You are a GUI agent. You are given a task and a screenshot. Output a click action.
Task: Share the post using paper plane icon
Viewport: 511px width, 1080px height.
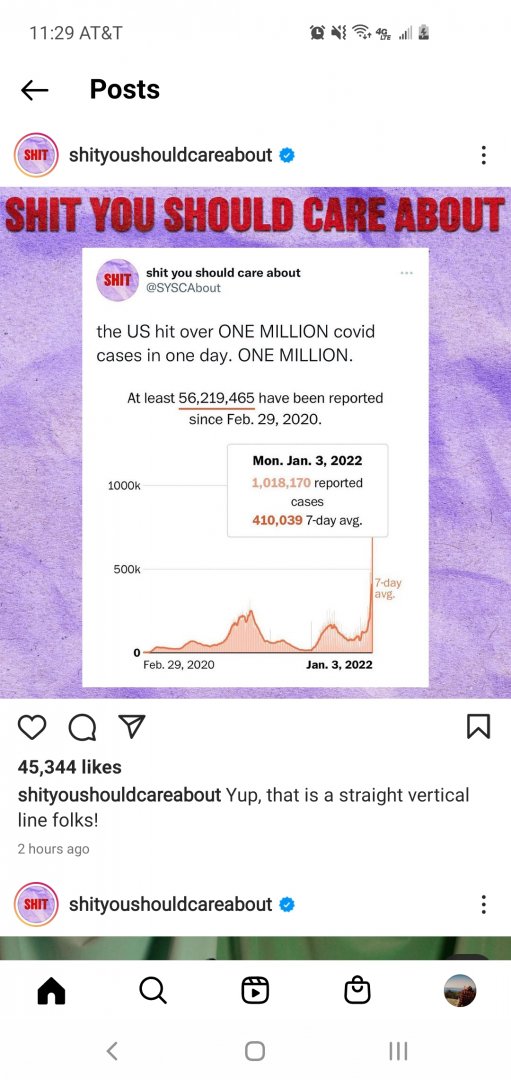tap(132, 727)
